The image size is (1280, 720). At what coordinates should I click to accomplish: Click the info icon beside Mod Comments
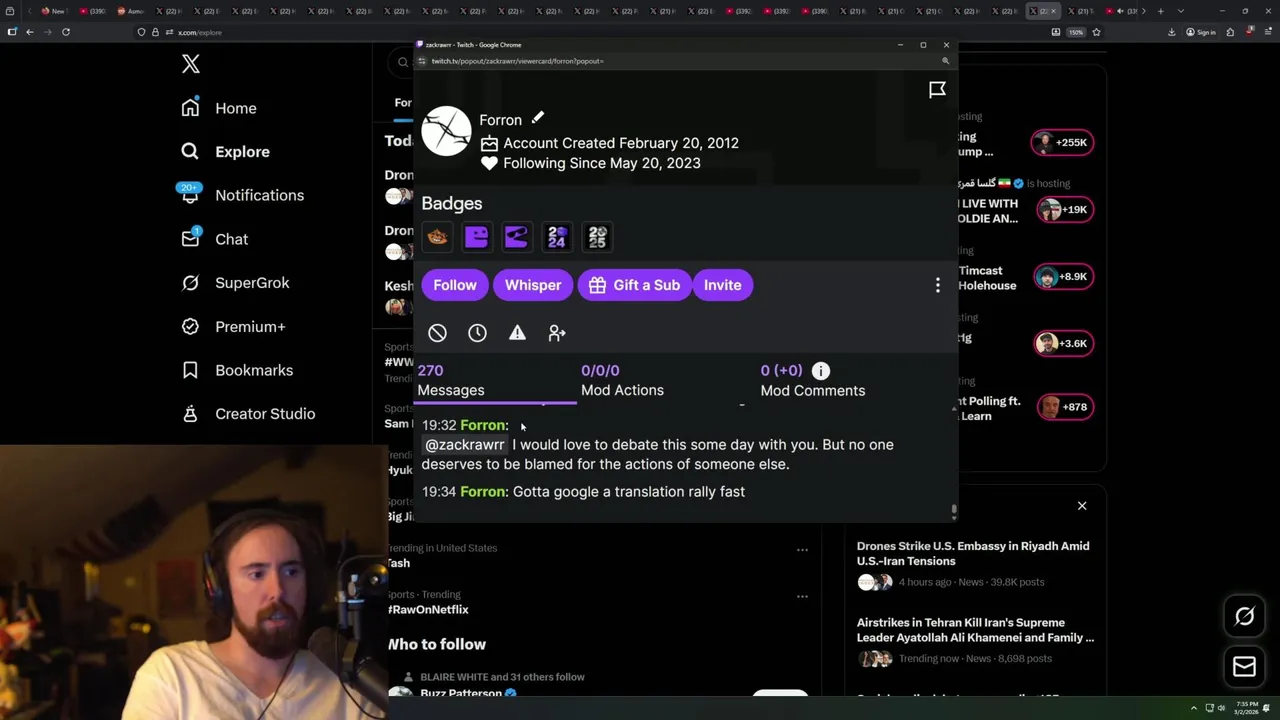click(x=821, y=371)
